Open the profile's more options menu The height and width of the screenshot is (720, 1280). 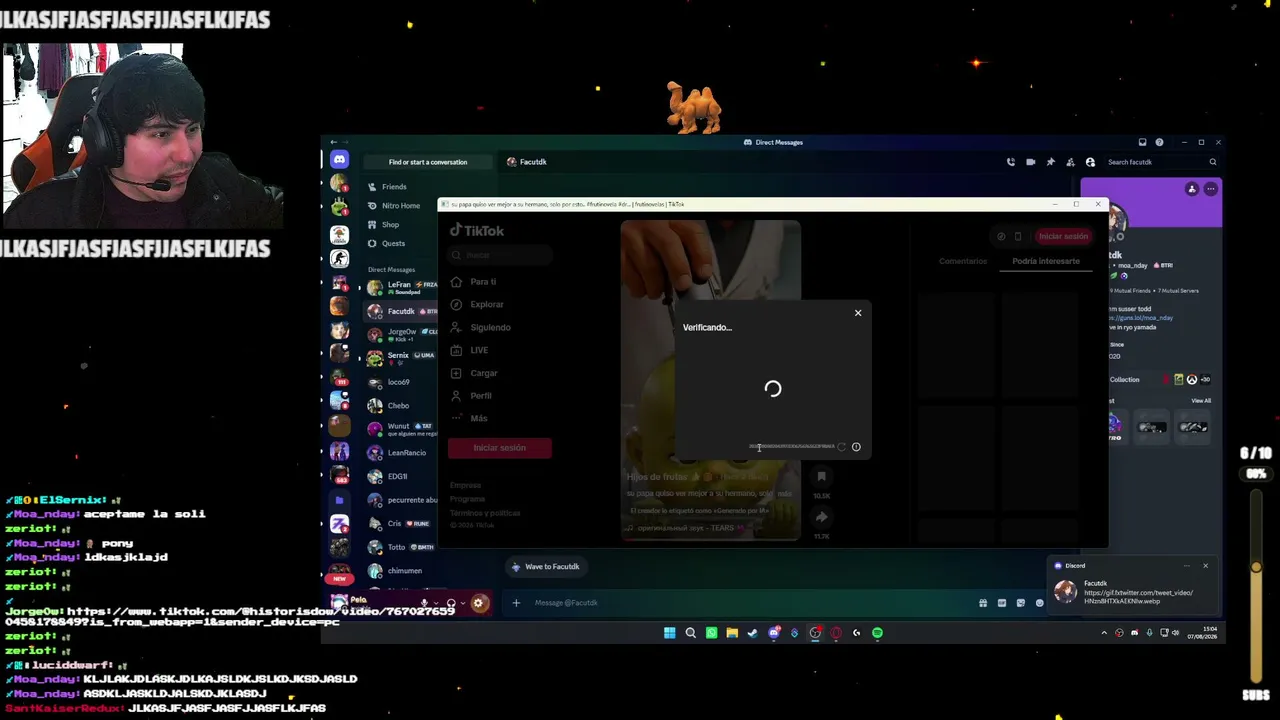1211,189
